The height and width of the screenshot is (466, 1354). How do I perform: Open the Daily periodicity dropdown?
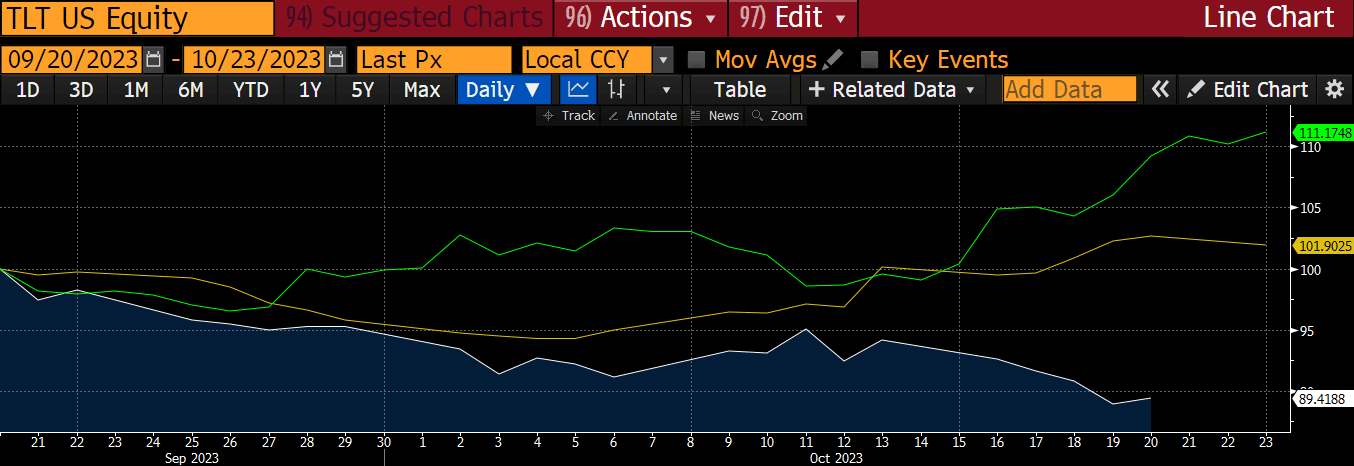(x=507, y=89)
